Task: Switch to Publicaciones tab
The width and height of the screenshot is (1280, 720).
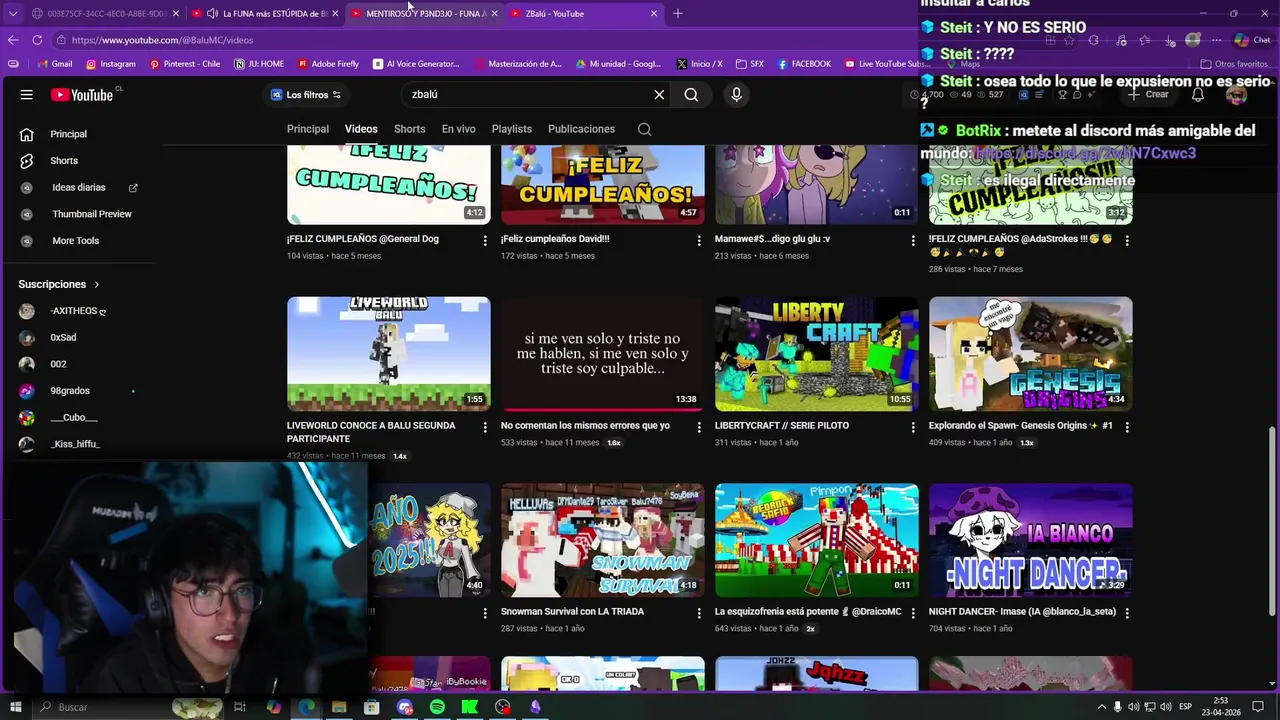Action: pos(581,129)
